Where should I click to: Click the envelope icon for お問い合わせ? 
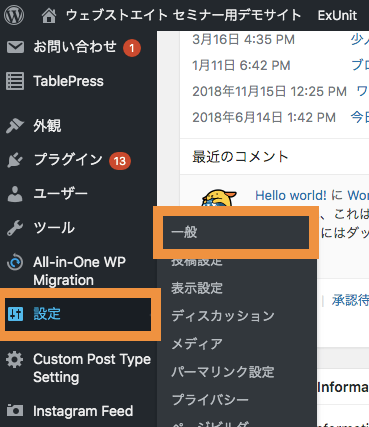tap(15, 47)
